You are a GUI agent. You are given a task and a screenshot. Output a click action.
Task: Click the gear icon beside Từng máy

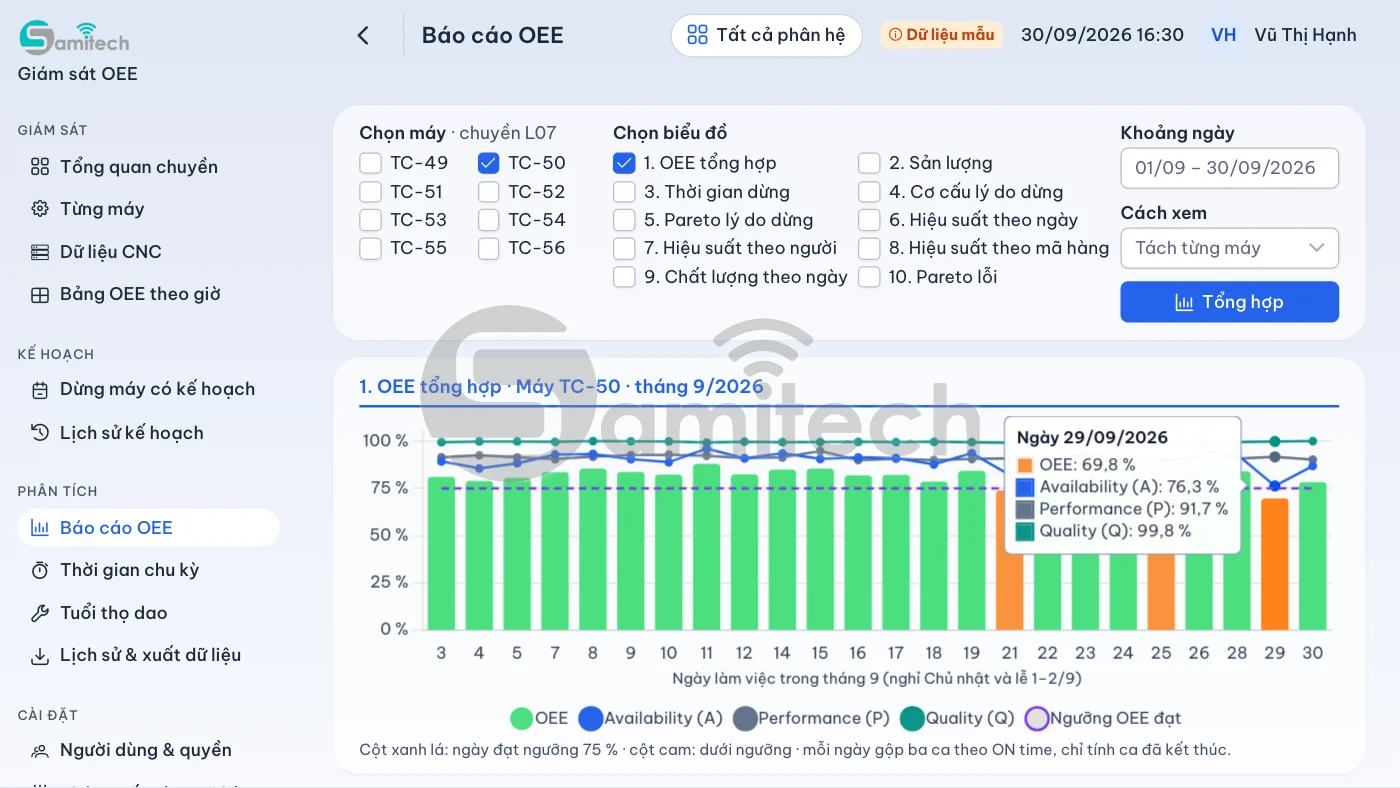pyautogui.click(x=40, y=209)
